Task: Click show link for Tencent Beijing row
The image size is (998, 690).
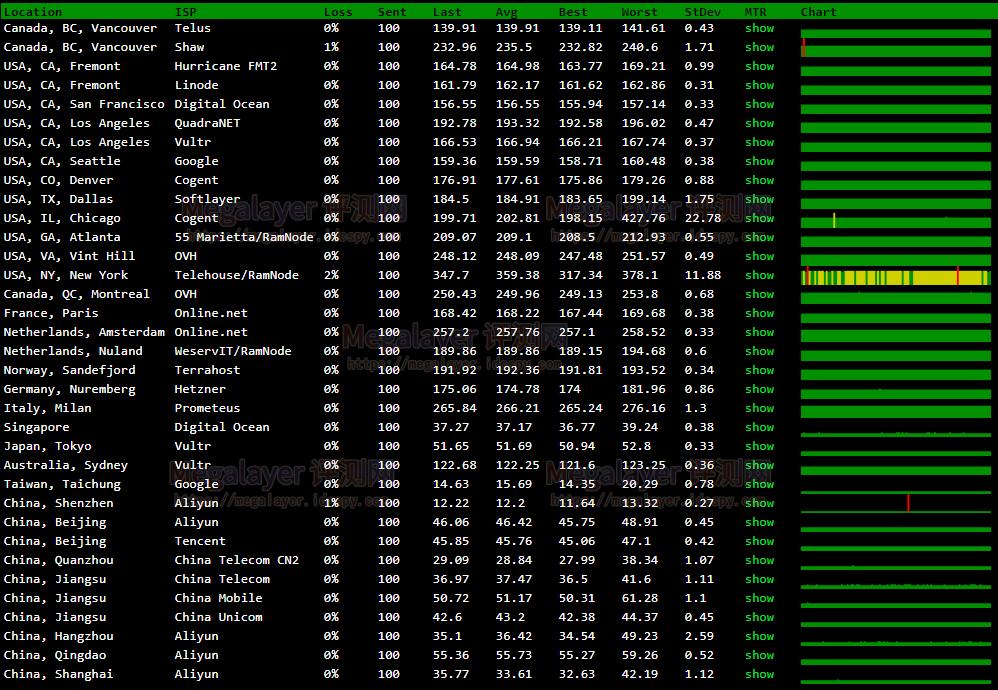Action: click(759, 541)
